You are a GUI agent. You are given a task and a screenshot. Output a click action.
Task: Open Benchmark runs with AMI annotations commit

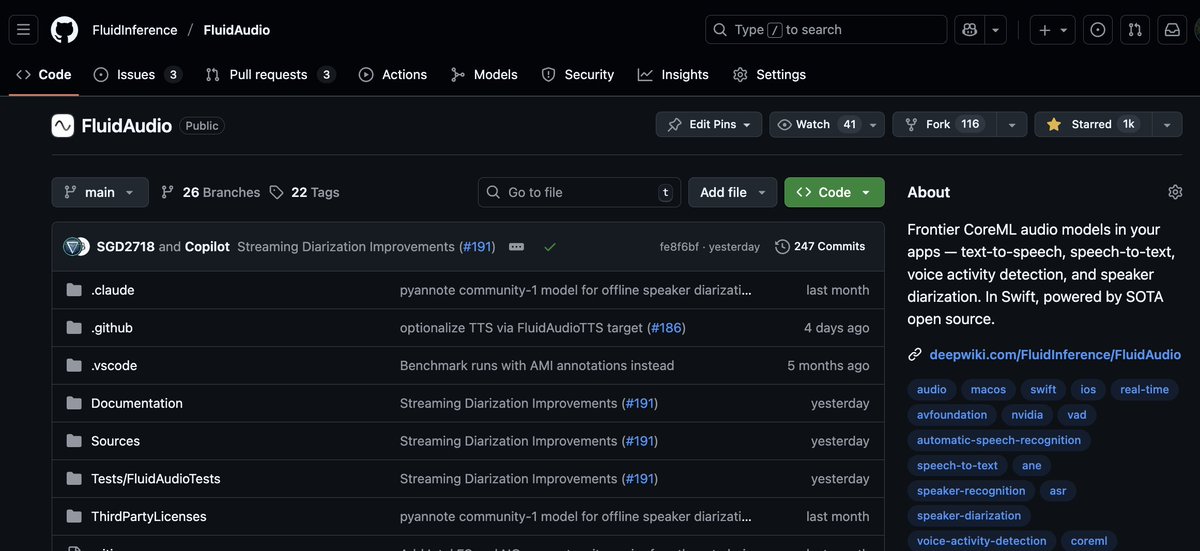(x=537, y=365)
